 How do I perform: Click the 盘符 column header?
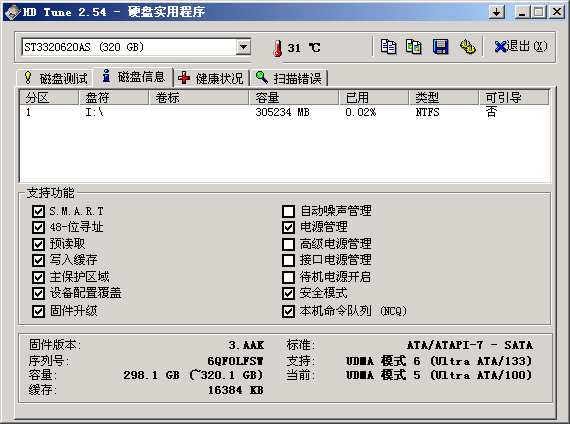click(114, 97)
